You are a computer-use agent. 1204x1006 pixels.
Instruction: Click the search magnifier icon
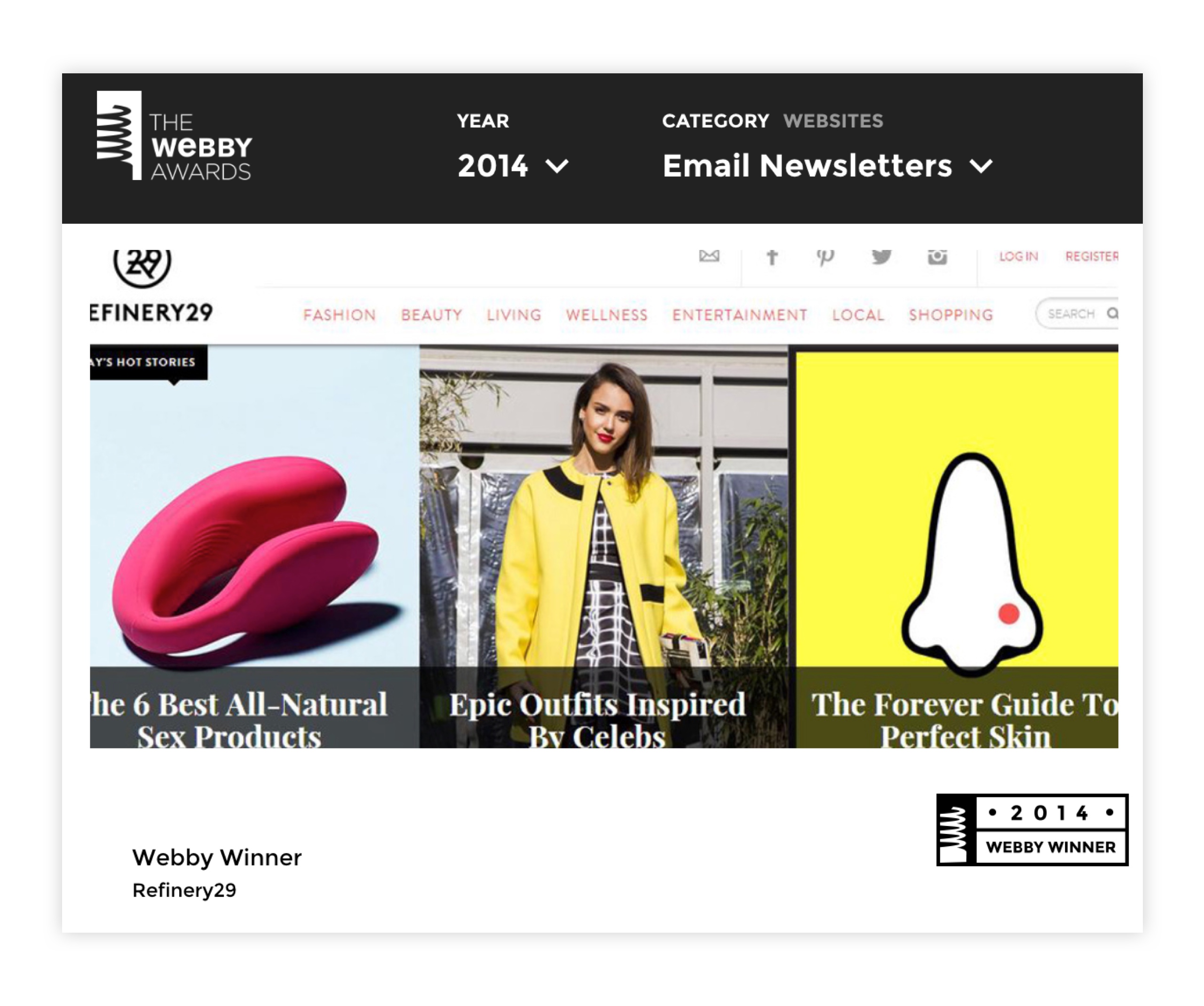pyautogui.click(x=1112, y=313)
